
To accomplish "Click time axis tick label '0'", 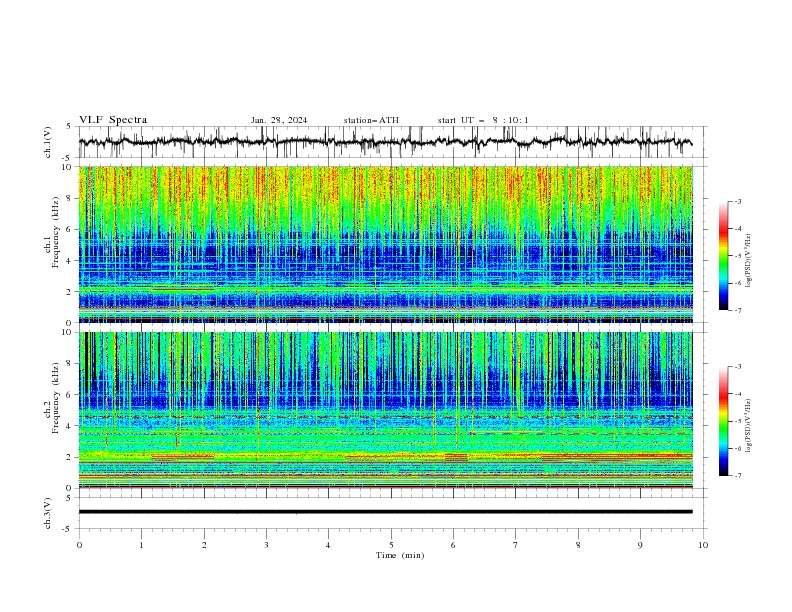I will pyautogui.click(x=79, y=545).
